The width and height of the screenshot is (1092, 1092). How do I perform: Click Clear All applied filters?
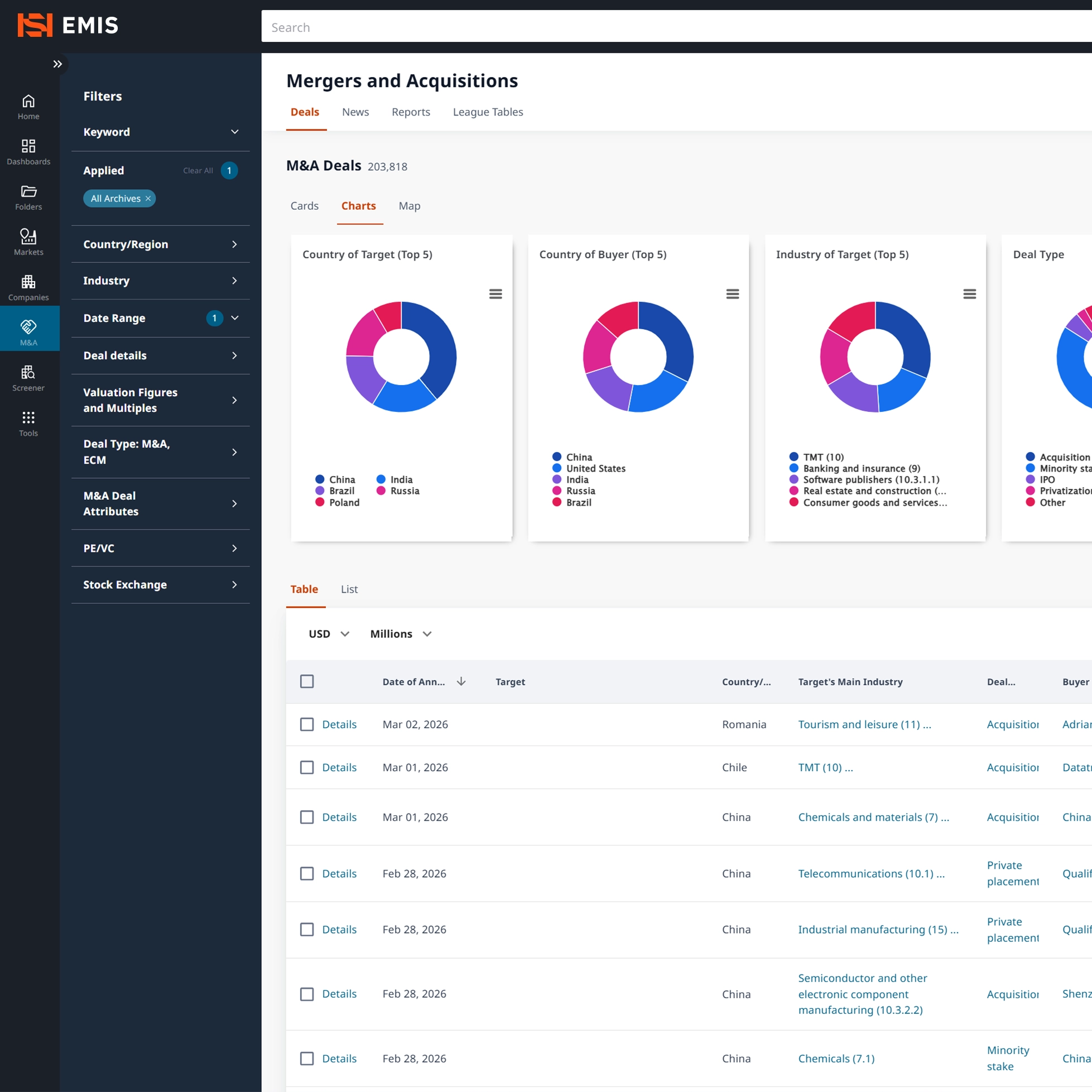(x=198, y=171)
